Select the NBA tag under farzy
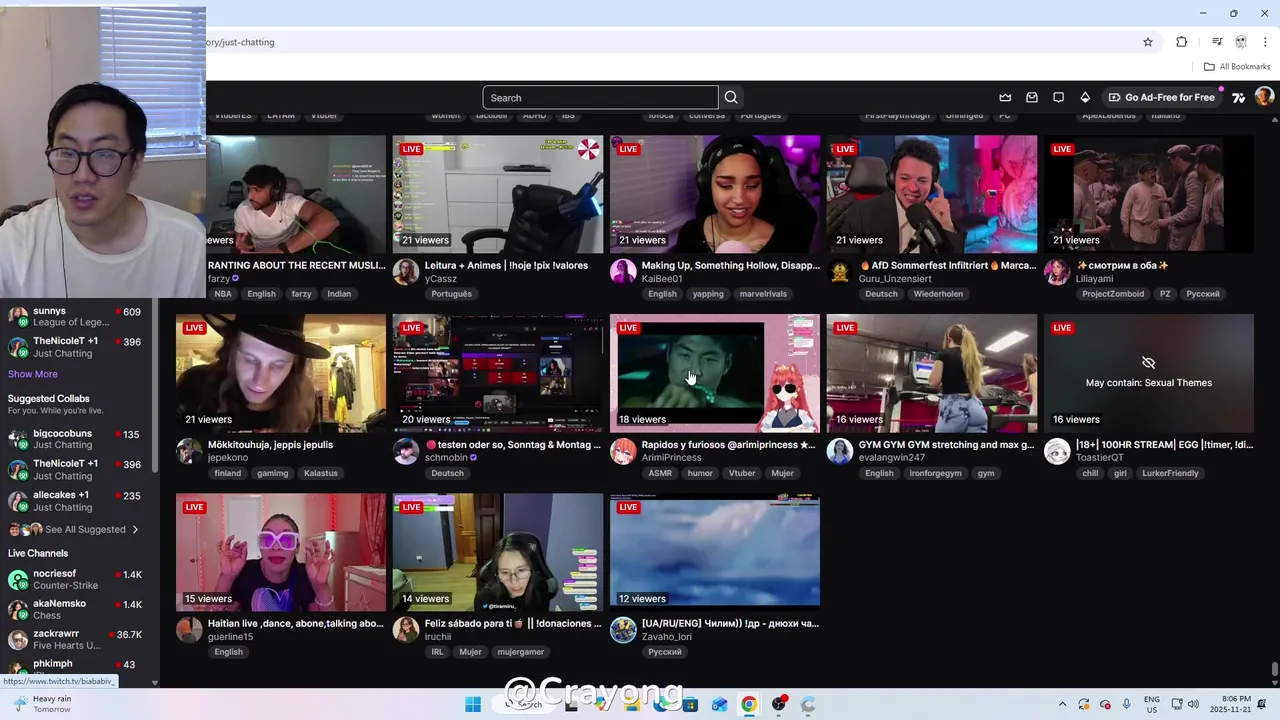 (223, 294)
